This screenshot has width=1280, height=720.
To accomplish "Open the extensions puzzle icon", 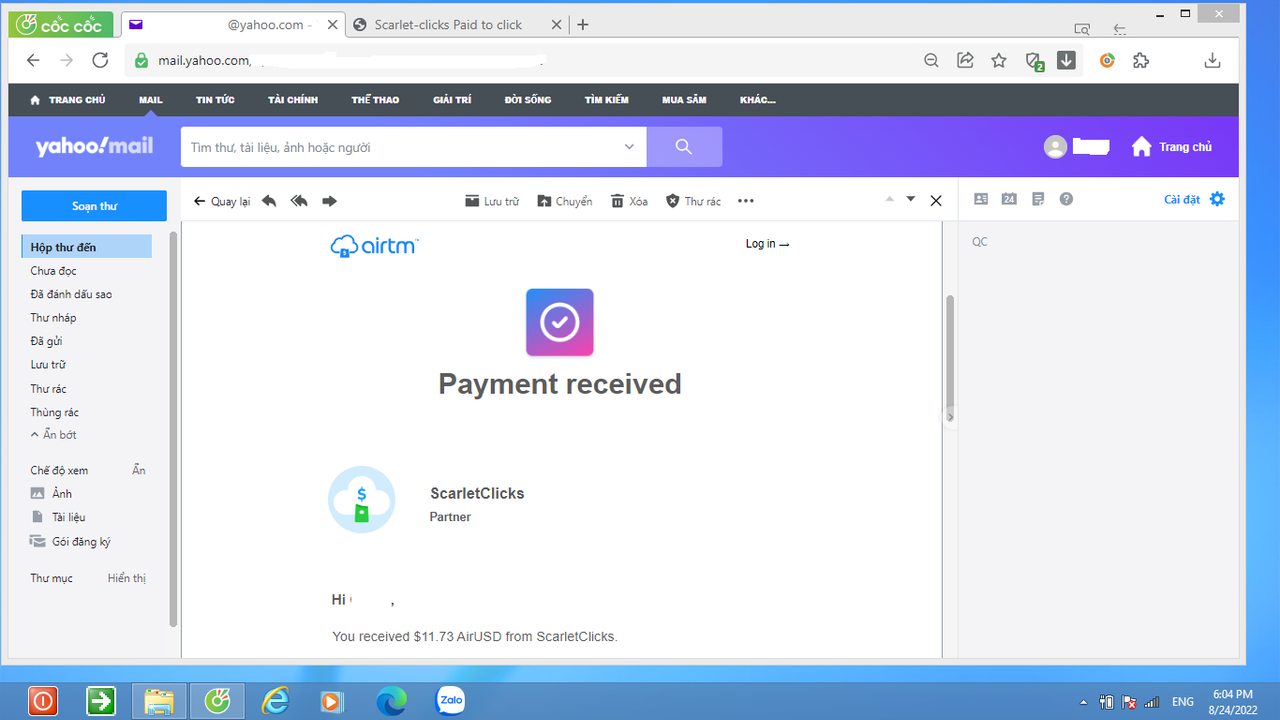I will click(1141, 61).
